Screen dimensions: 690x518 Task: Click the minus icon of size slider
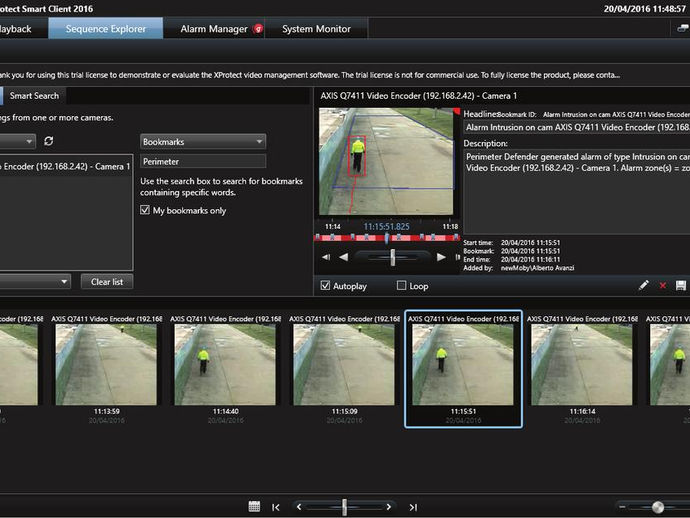point(622,507)
